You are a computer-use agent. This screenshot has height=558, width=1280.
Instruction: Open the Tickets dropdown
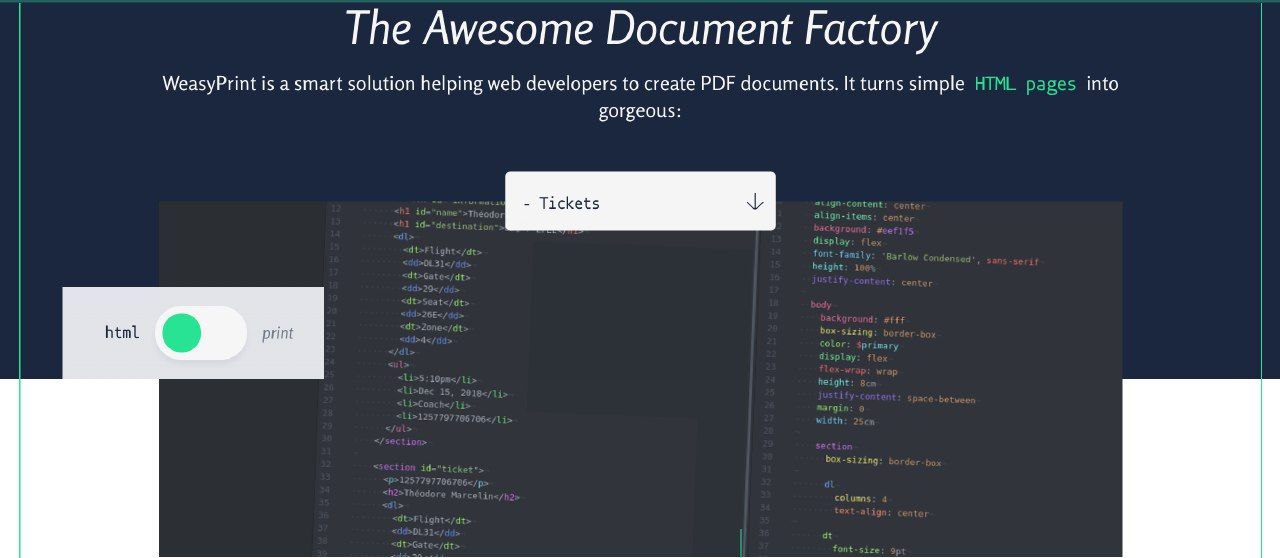[640, 202]
